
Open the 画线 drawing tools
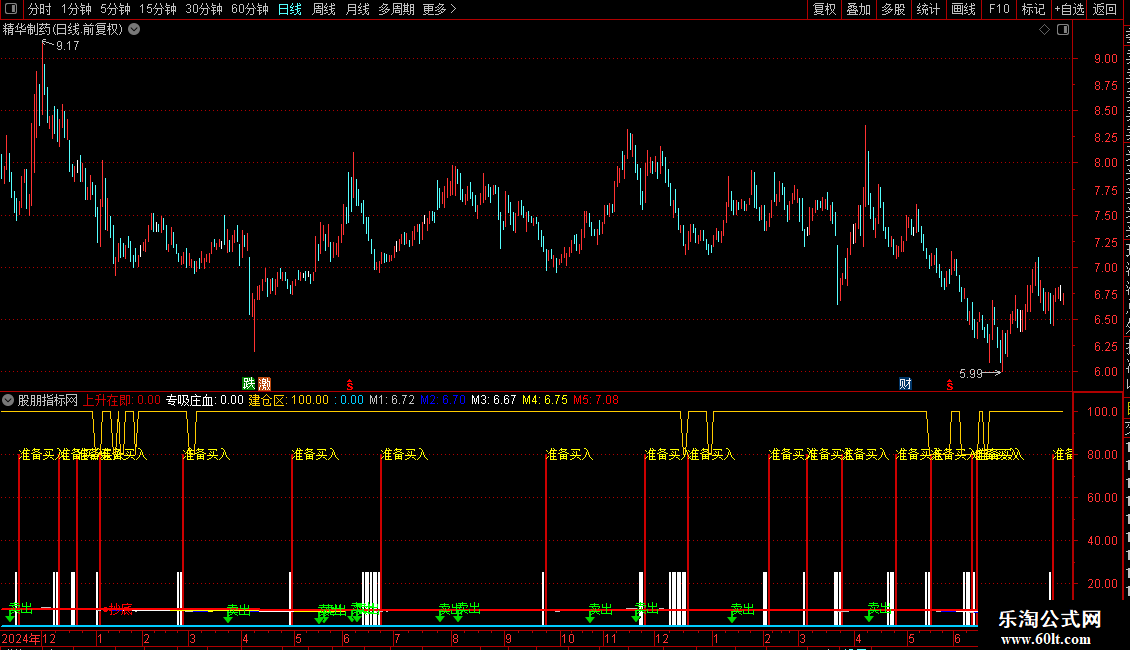click(963, 9)
